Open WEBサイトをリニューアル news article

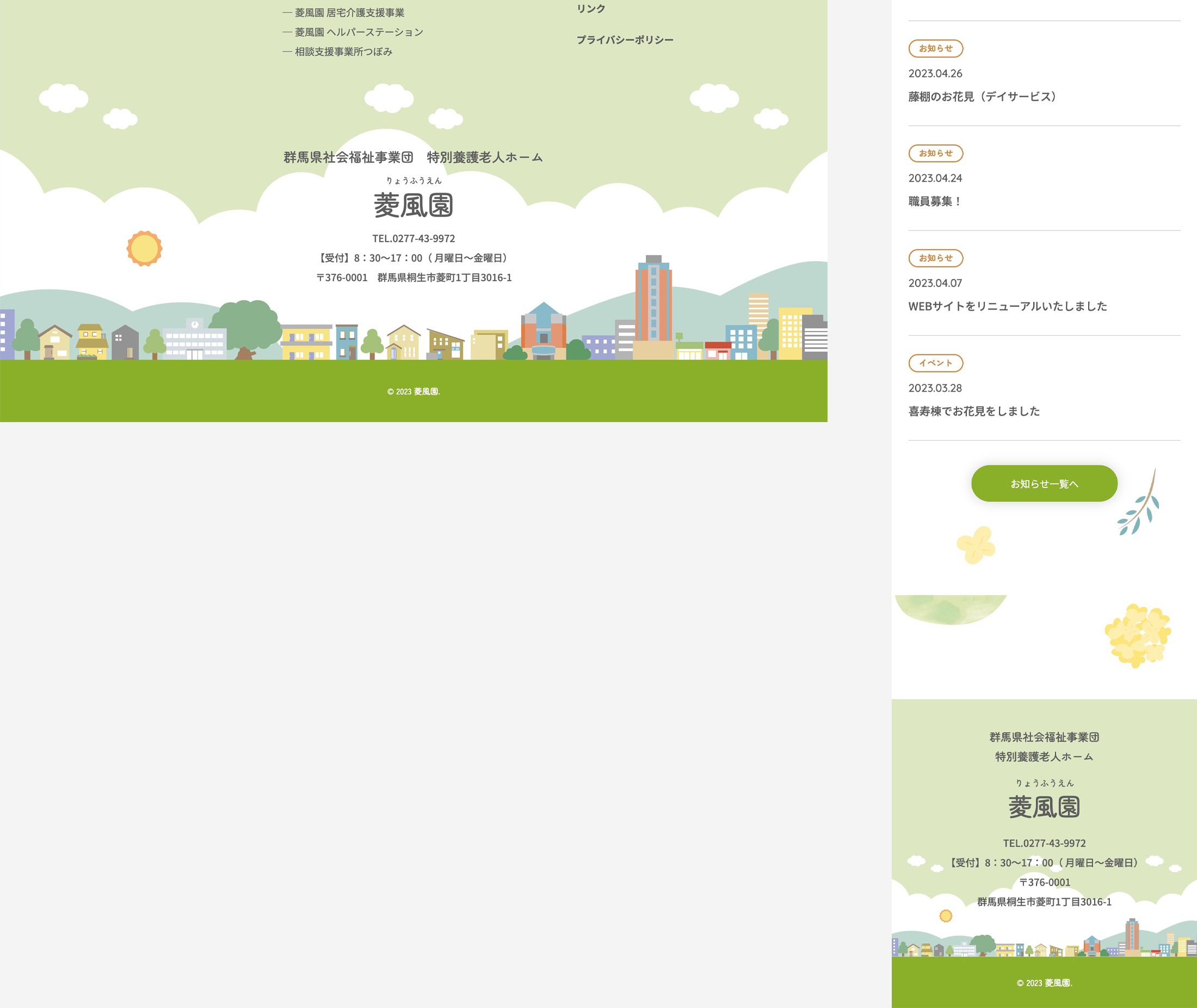pos(1007,306)
